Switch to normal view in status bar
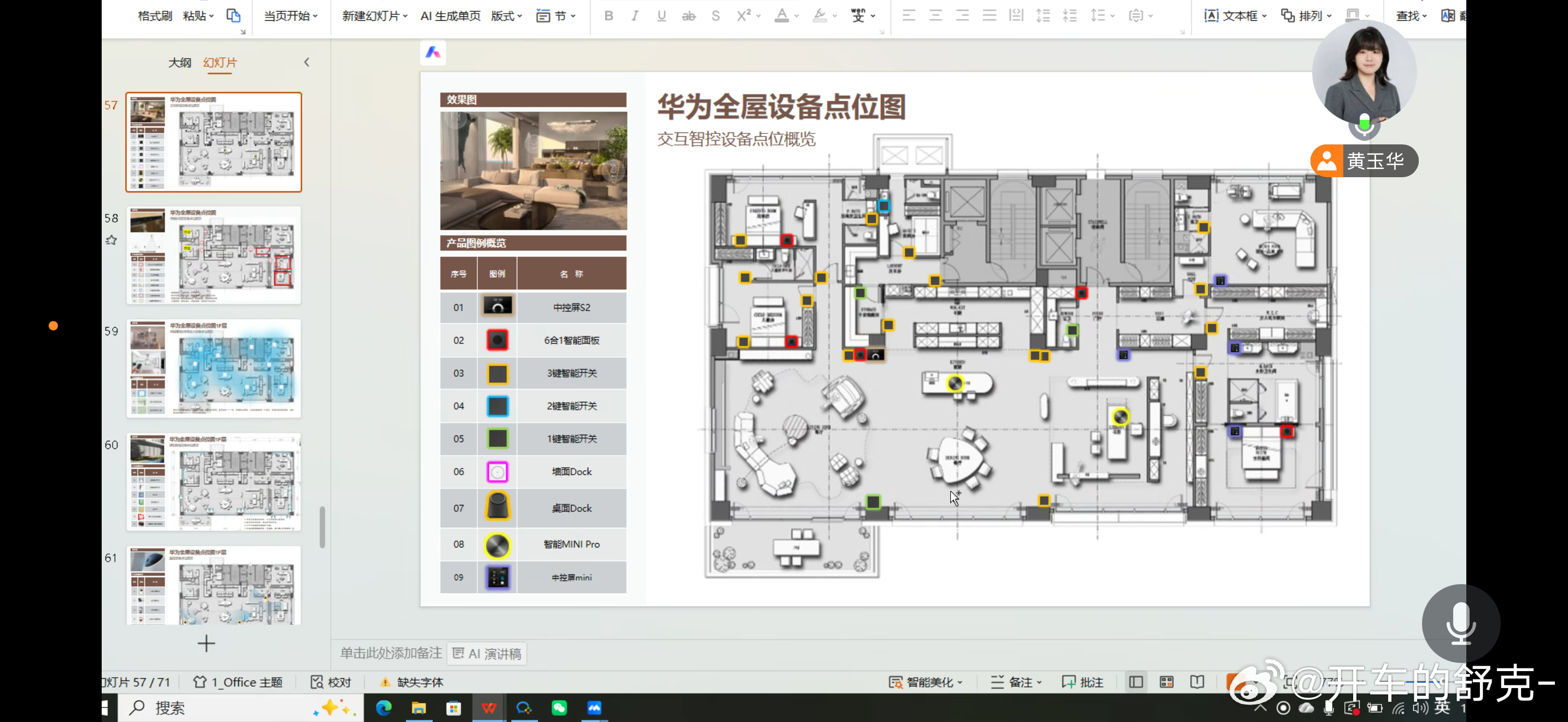 point(1136,682)
